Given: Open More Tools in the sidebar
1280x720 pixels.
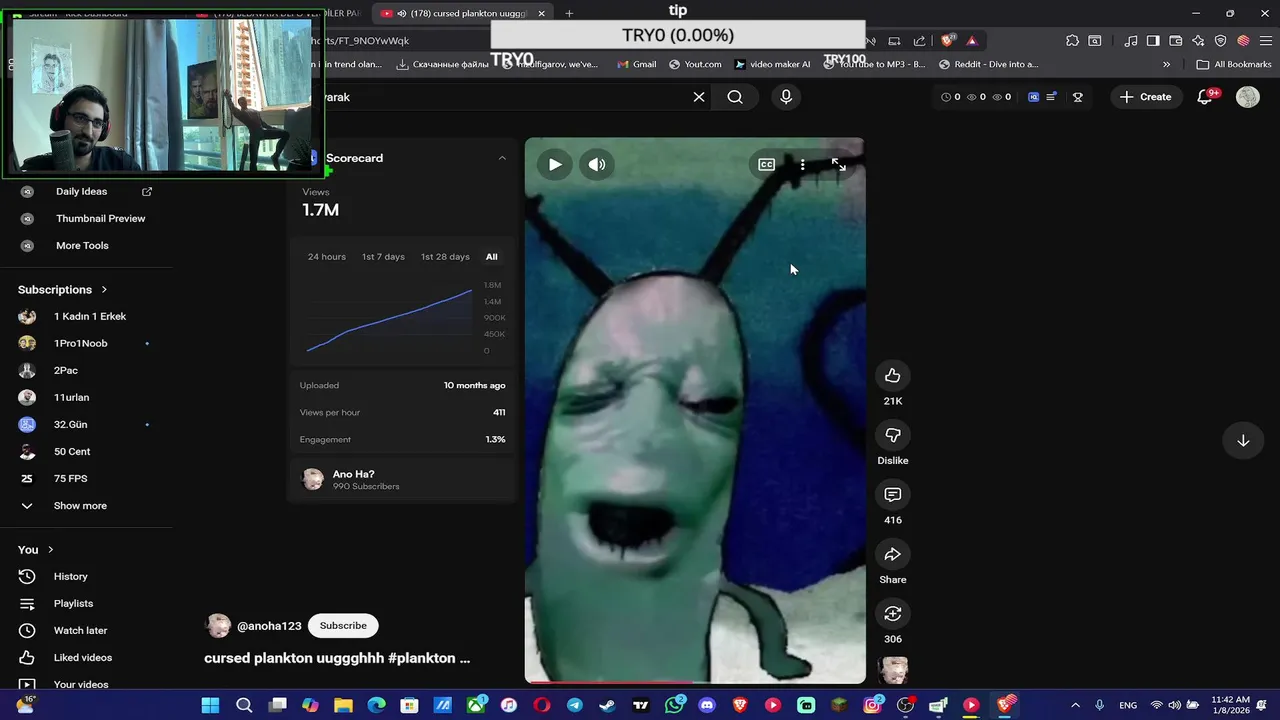Looking at the screenshot, I should 86,245.
